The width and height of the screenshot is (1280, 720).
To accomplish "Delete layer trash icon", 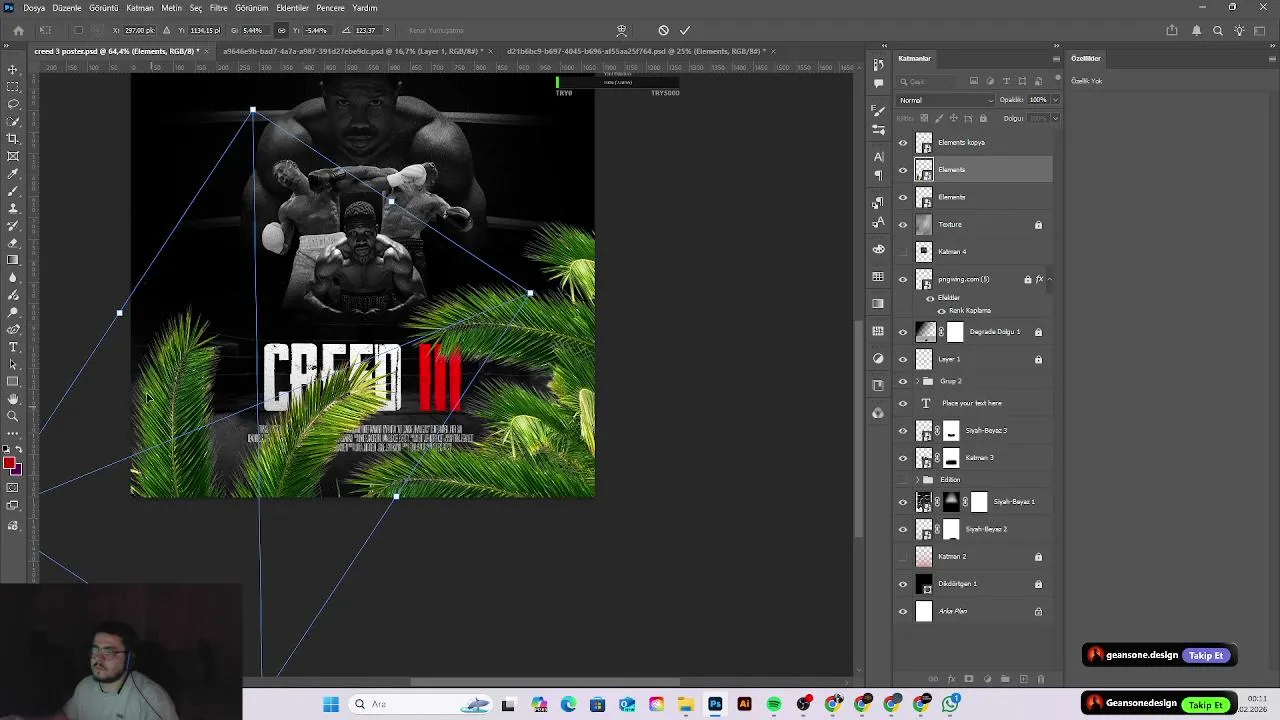I will tap(1040, 679).
